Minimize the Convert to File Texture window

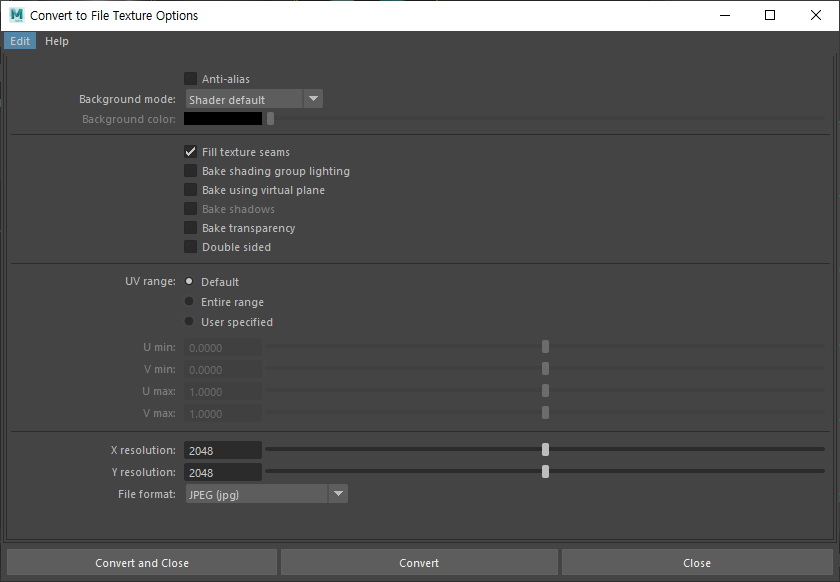pyautogui.click(x=725, y=15)
